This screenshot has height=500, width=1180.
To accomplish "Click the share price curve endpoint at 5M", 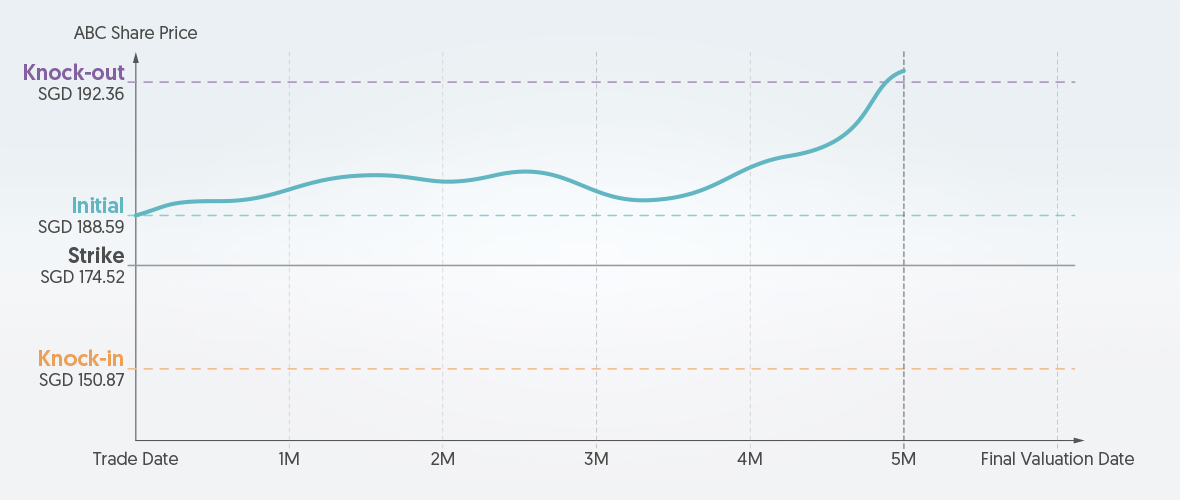I will point(903,71).
